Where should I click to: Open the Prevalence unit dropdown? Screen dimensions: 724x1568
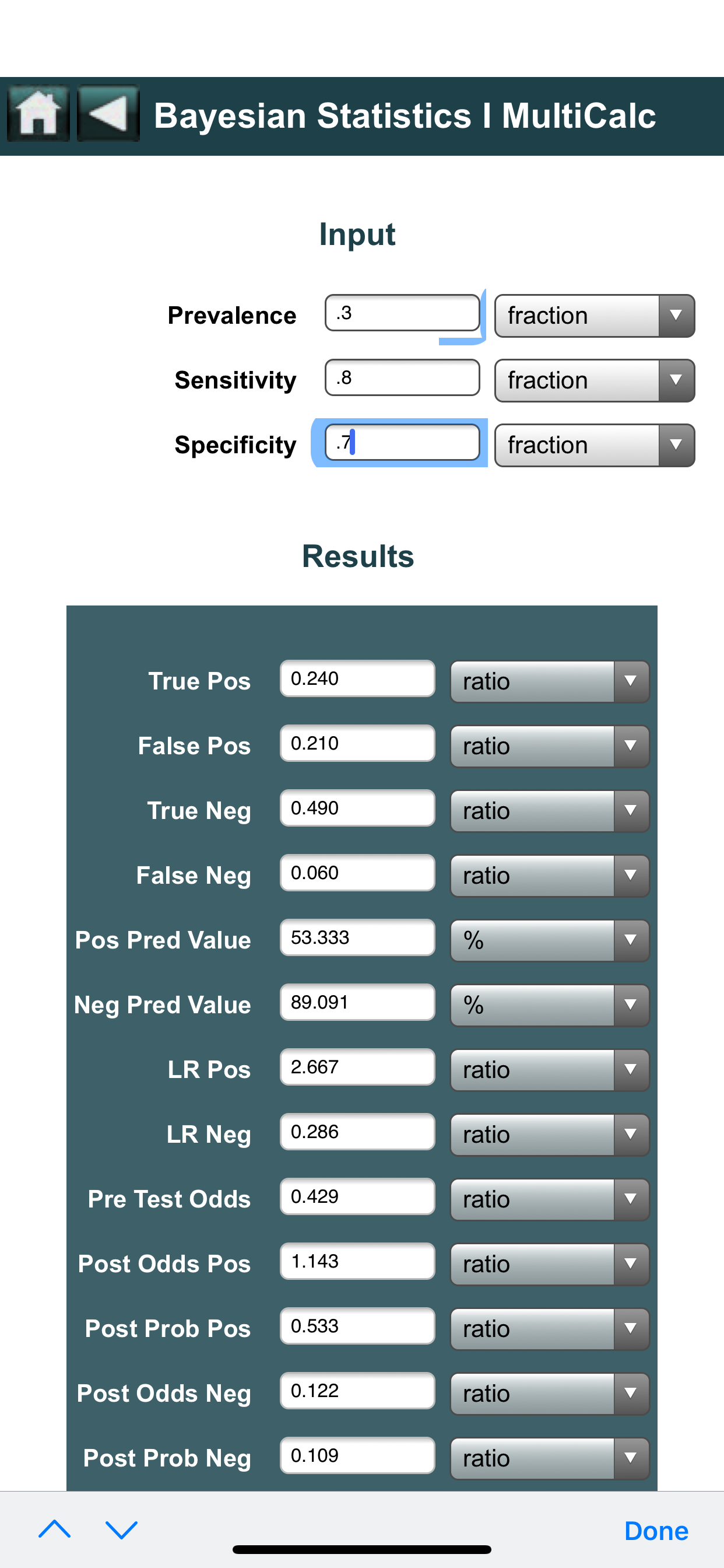pos(594,316)
